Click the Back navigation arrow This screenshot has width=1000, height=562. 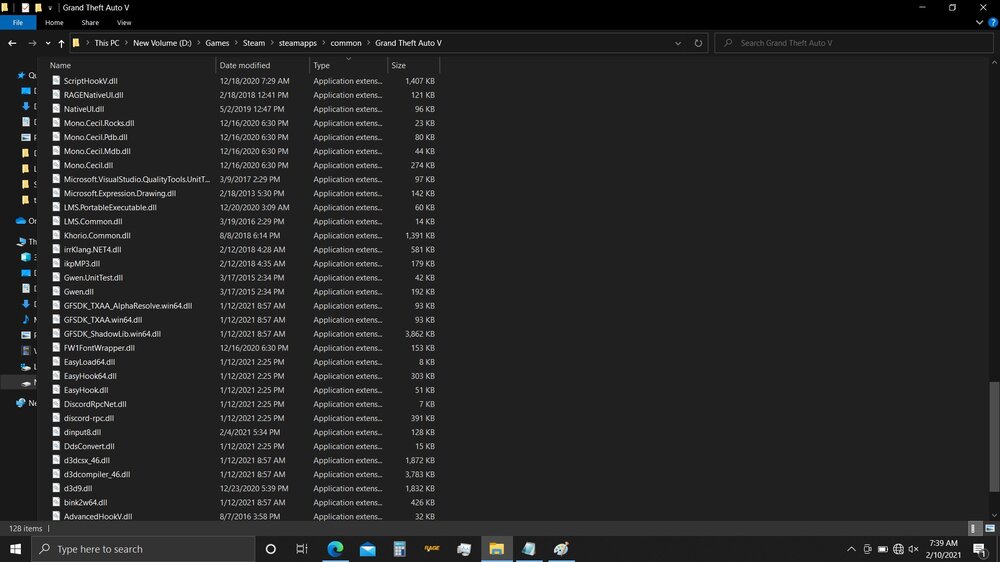(12, 43)
